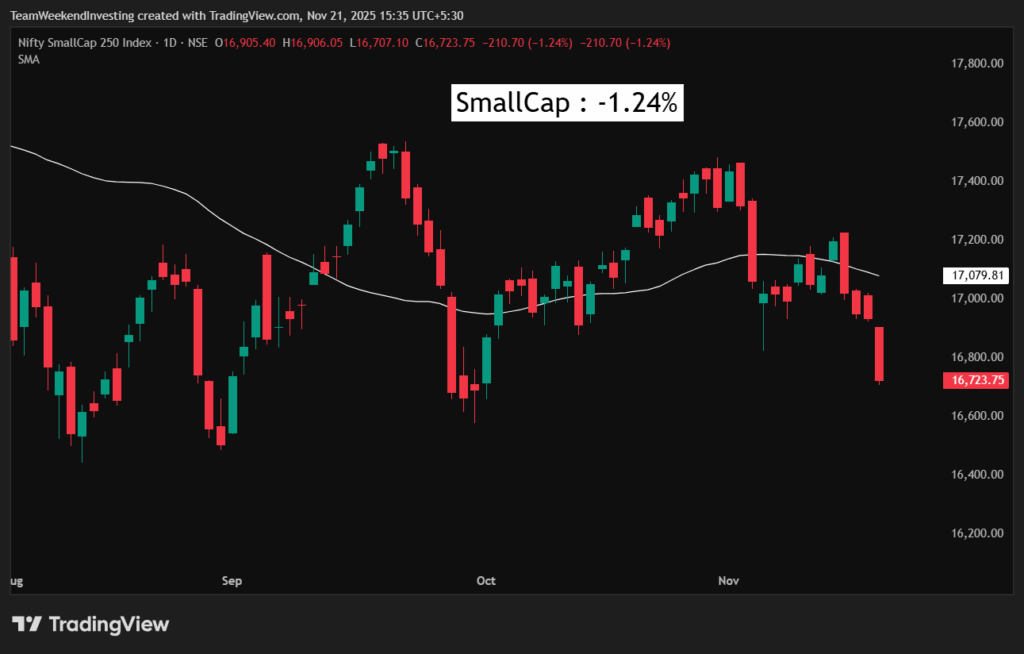The height and width of the screenshot is (654, 1024).
Task: Click the last red candle on chart
Action: click(880, 354)
